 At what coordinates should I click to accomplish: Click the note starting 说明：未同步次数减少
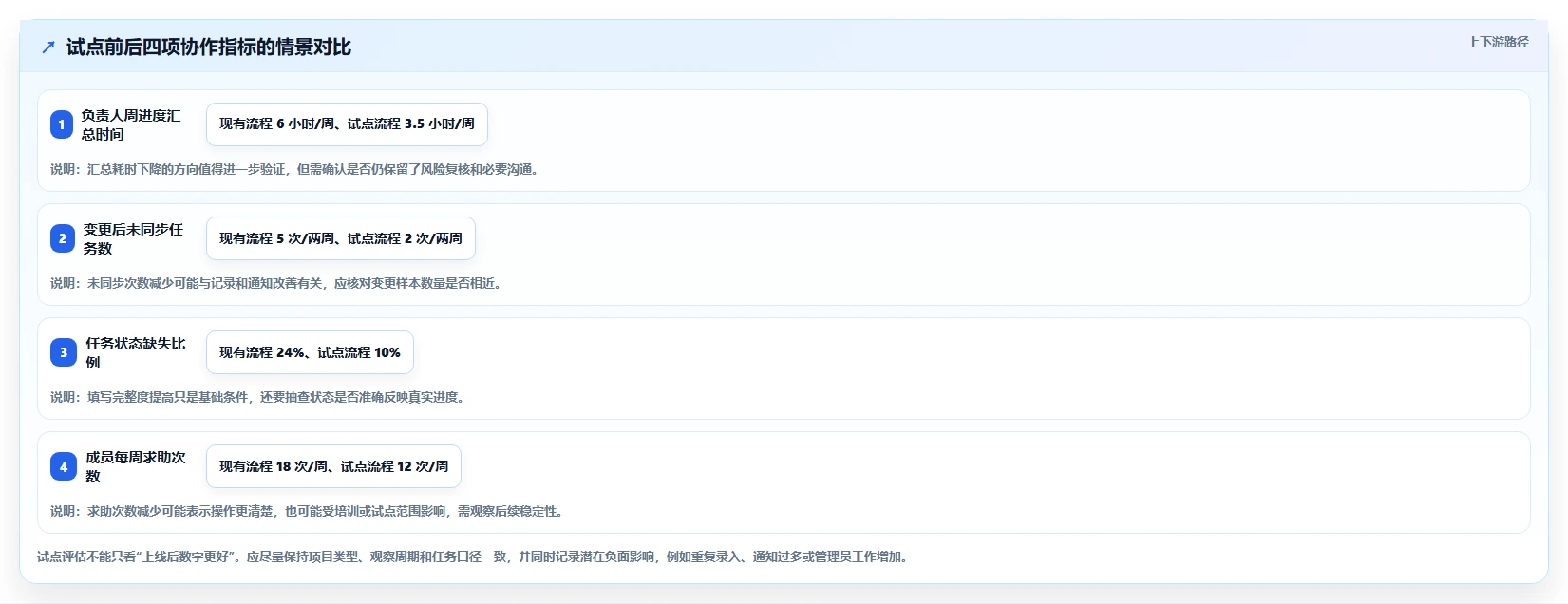click(278, 283)
